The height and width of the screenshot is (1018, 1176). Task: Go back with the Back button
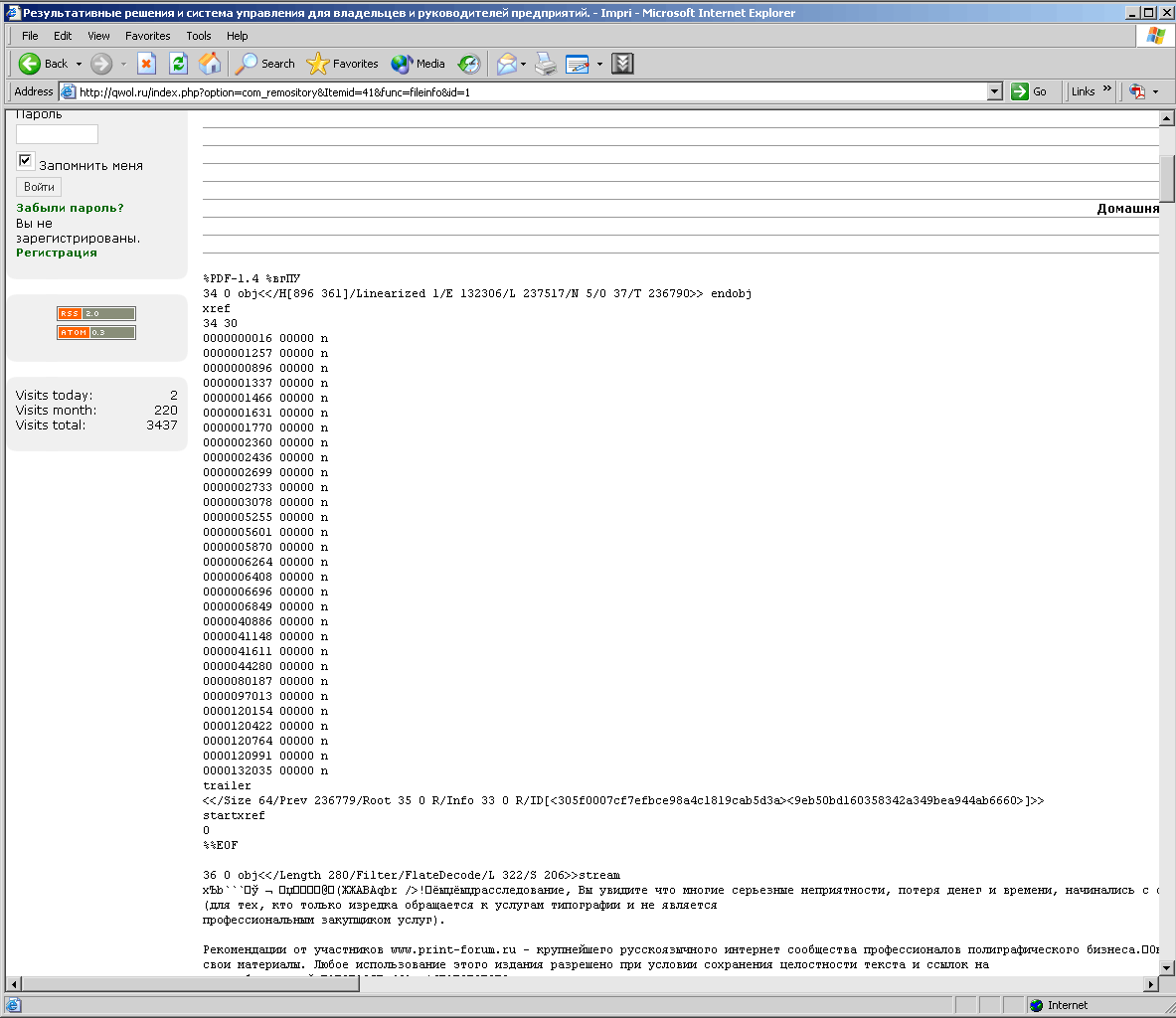[44, 64]
